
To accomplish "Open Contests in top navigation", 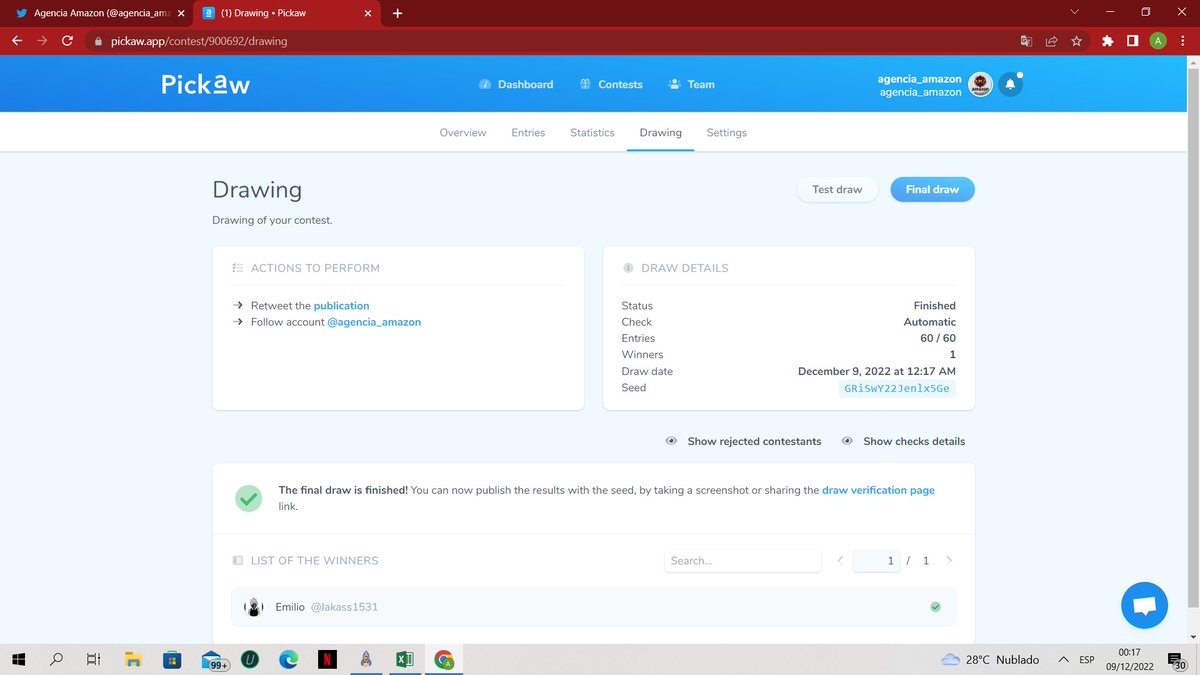I will tap(611, 85).
